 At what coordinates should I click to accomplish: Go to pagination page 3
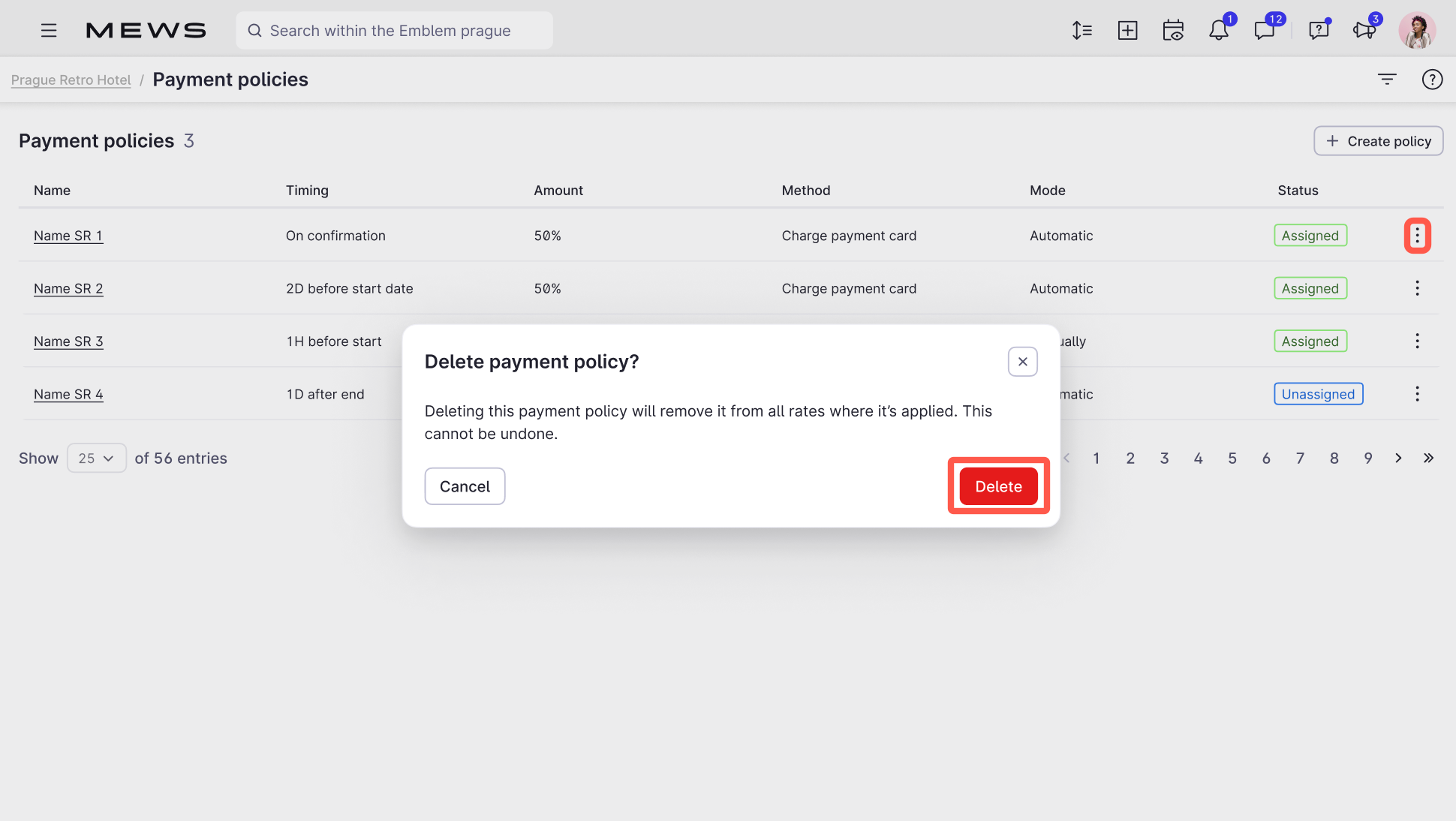[x=1164, y=458]
